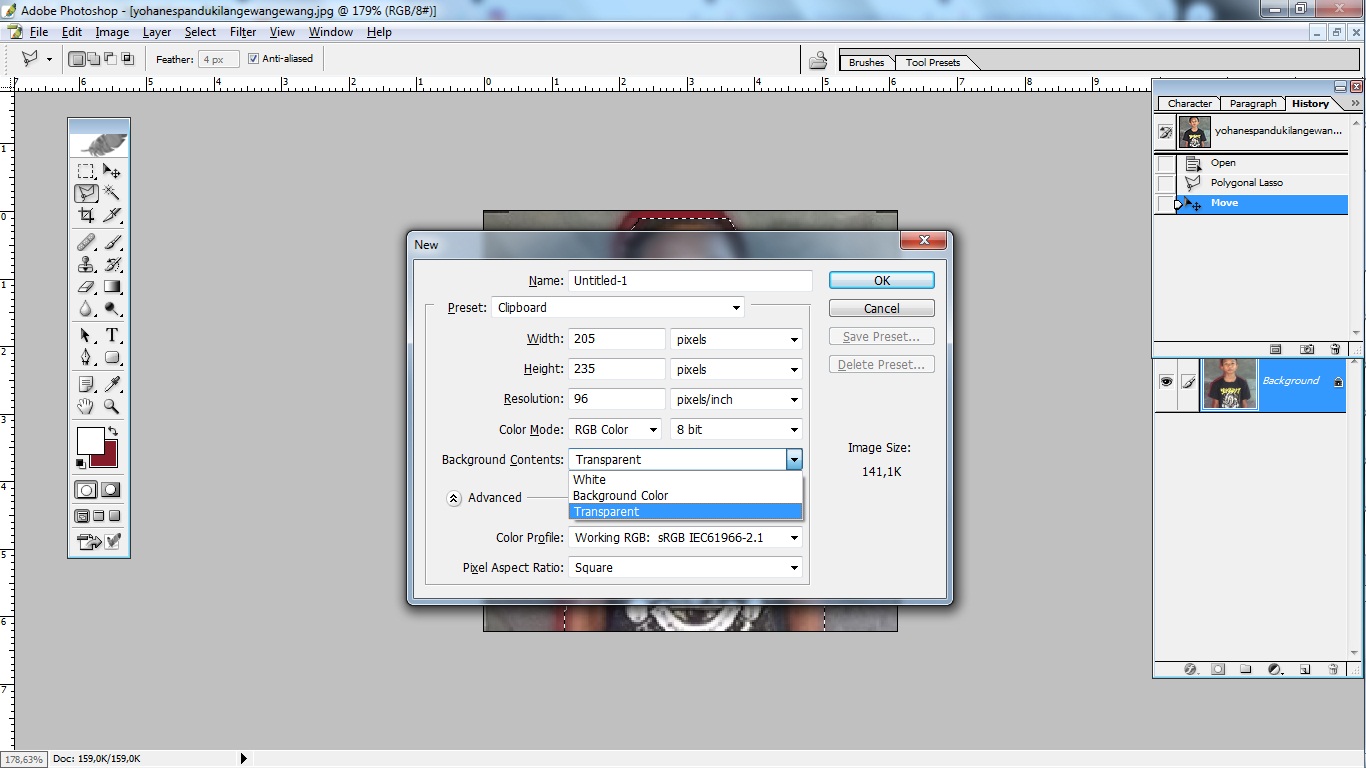The height and width of the screenshot is (768, 1366).
Task: Open Resolution units dropdown
Action: [x=736, y=400]
